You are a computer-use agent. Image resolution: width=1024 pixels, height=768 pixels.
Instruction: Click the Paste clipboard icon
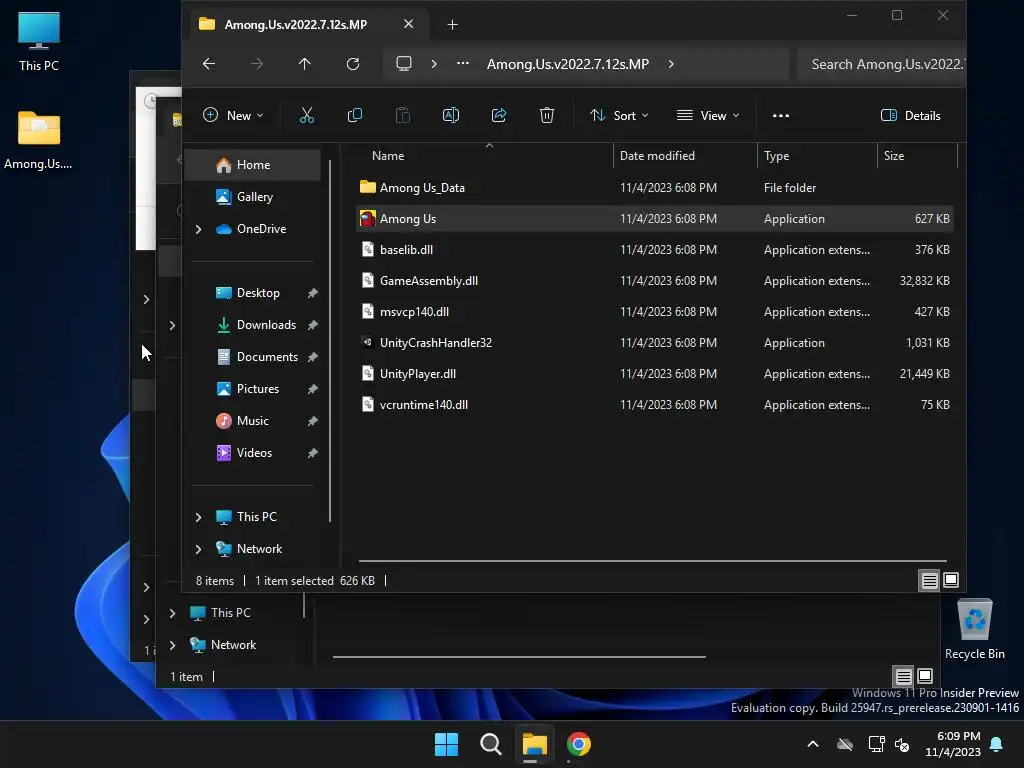pyautogui.click(x=403, y=116)
